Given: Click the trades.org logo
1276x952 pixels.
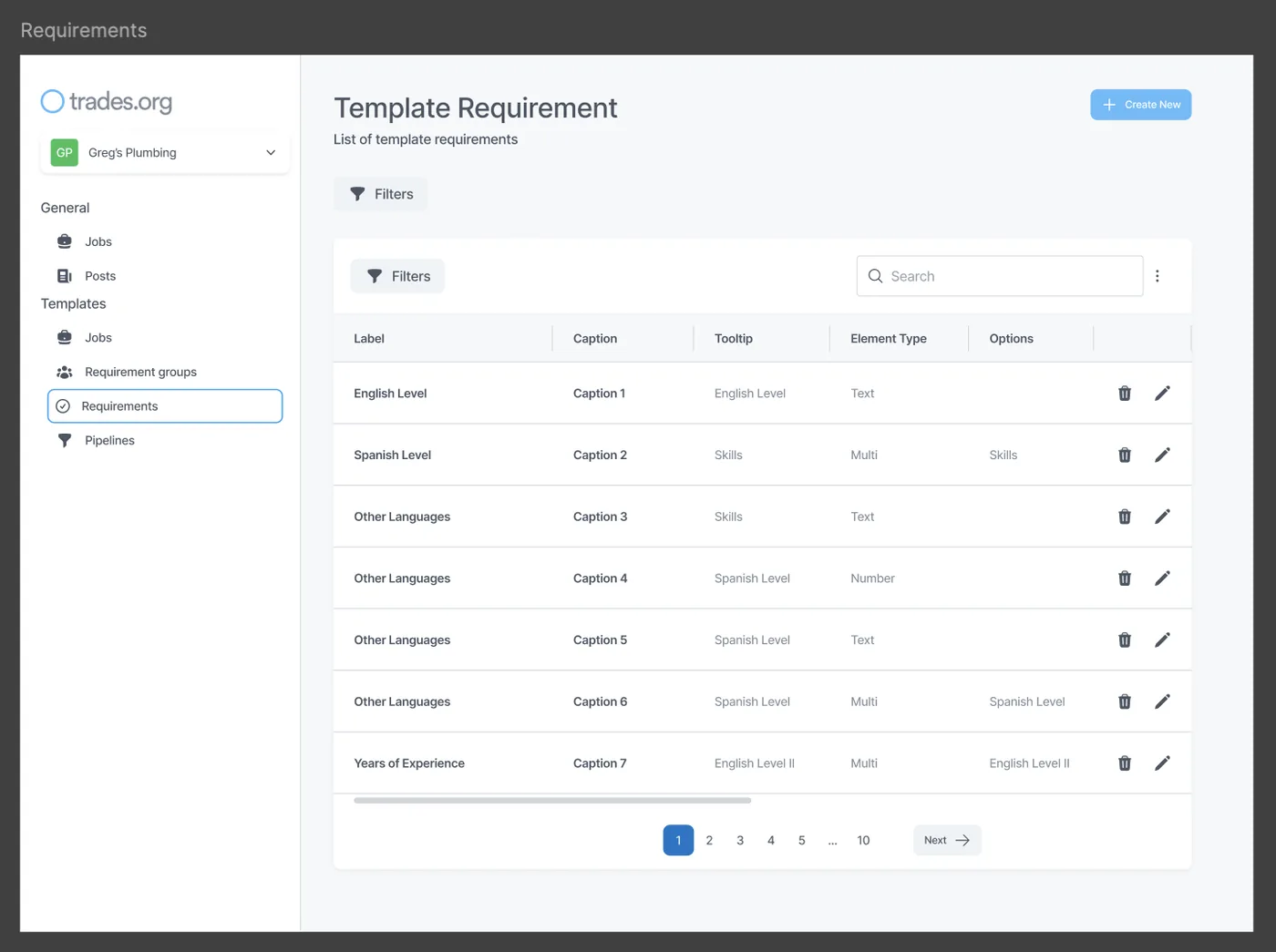Looking at the screenshot, I should [107, 101].
